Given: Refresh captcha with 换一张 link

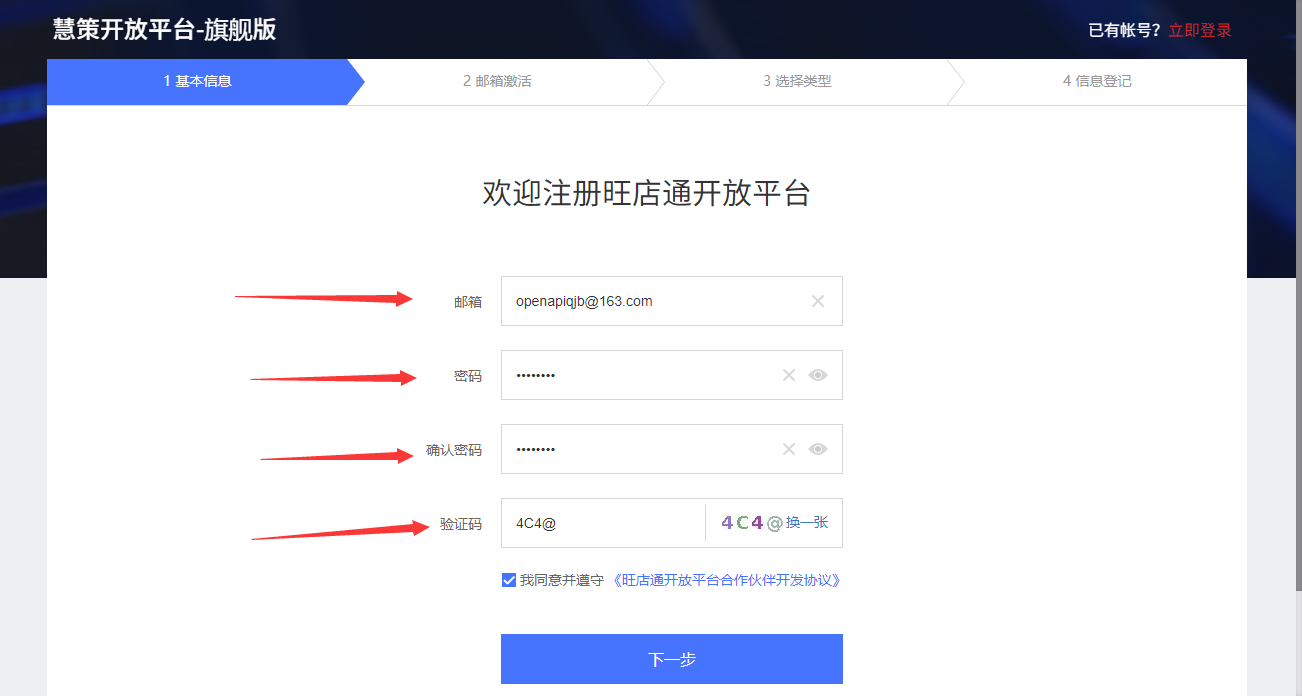Looking at the screenshot, I should tap(807, 522).
